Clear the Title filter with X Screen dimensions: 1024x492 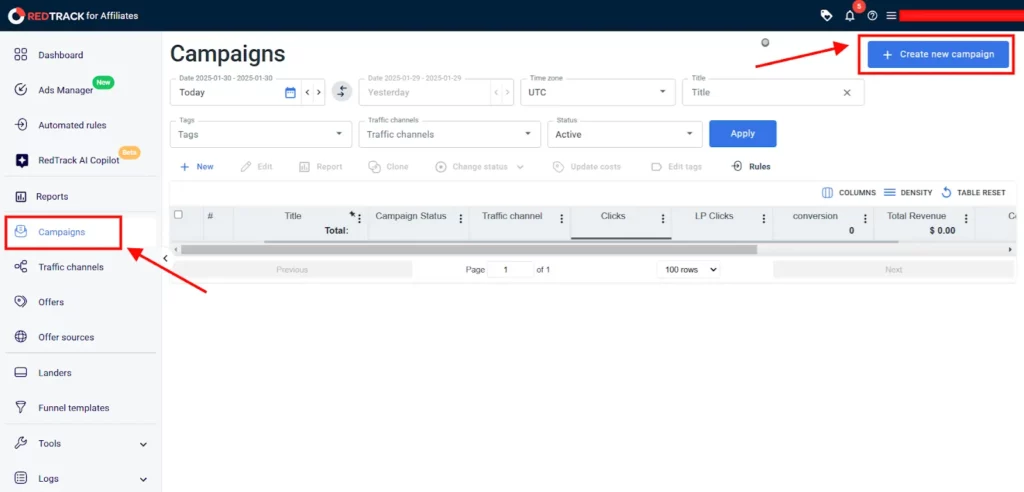(847, 93)
